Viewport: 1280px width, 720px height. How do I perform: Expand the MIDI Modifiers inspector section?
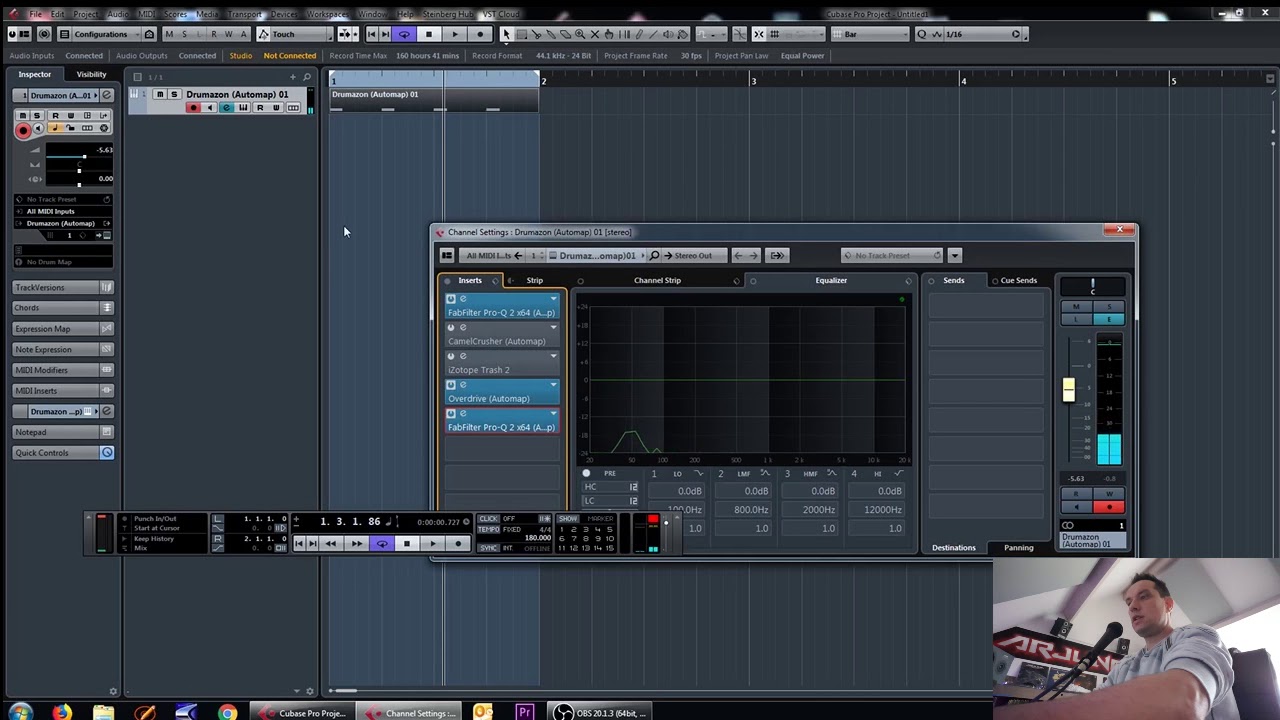point(63,370)
